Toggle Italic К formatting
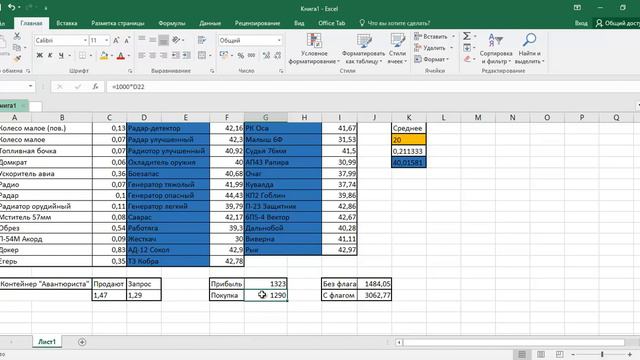Viewport: 640px width, 360px height. [x=50, y=56]
